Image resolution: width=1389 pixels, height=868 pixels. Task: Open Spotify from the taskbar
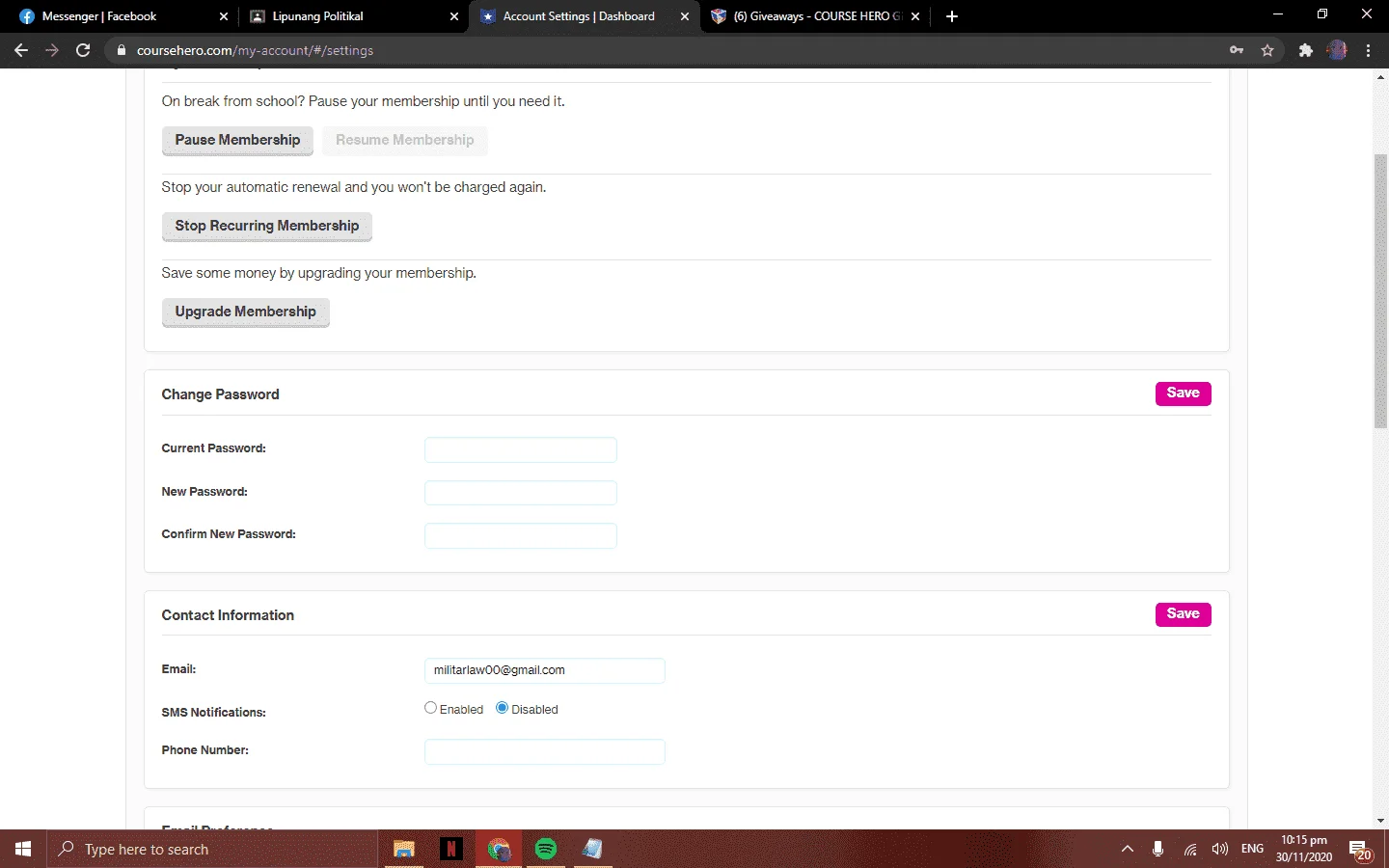[545, 849]
